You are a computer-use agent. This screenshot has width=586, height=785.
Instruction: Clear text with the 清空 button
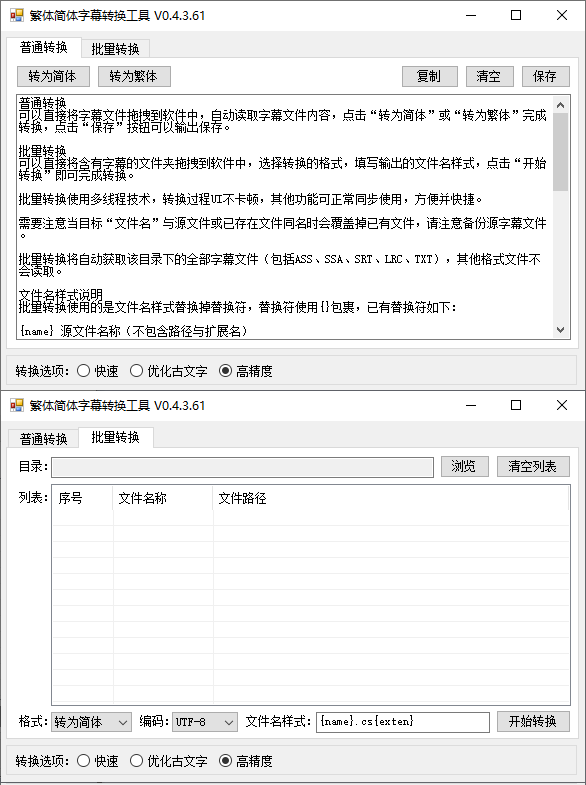(489, 76)
